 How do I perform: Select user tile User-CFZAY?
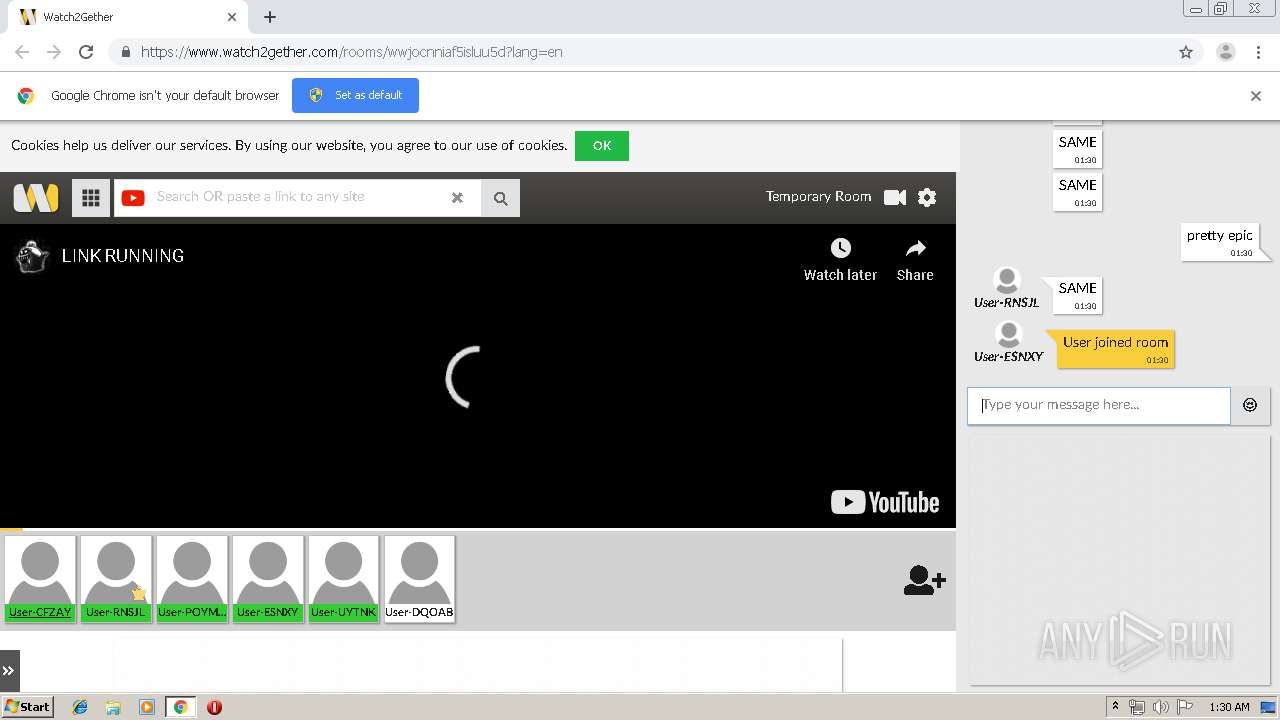tap(40, 579)
